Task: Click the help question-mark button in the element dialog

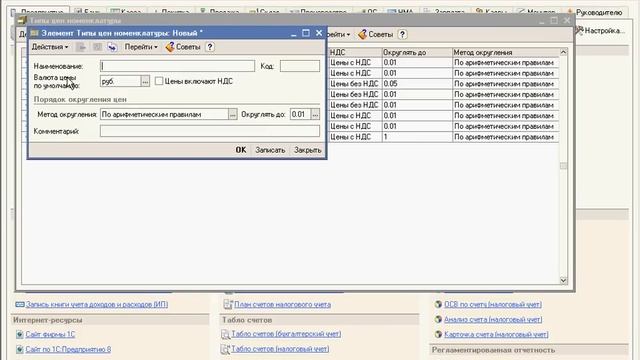Action: pos(210,47)
